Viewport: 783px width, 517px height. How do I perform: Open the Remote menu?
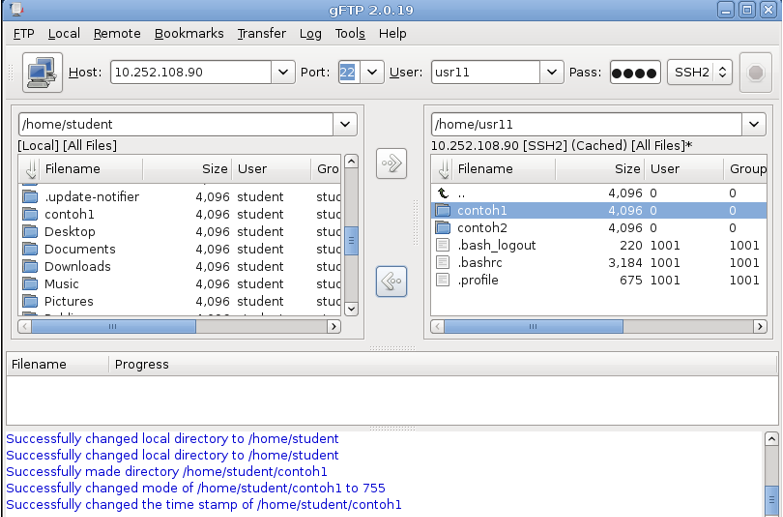click(x=117, y=34)
